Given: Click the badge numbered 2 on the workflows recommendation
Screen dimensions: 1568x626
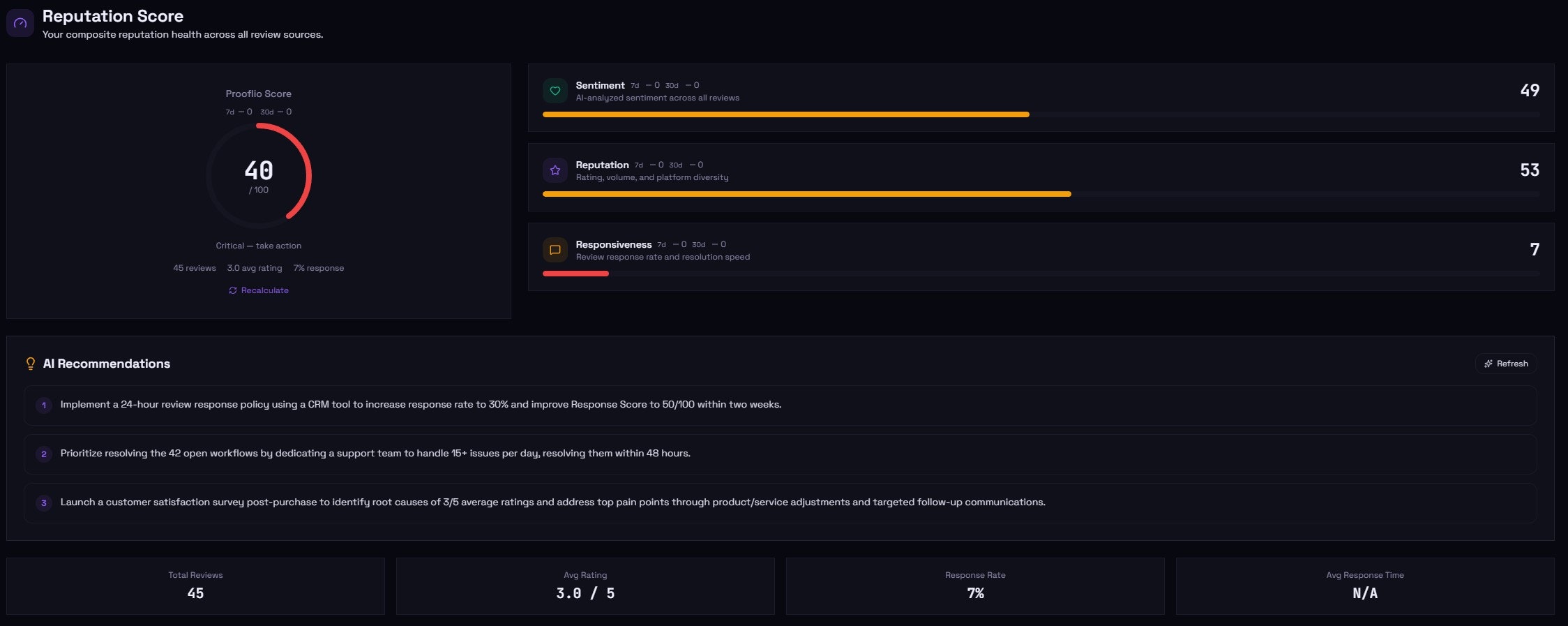Looking at the screenshot, I should (x=43, y=453).
